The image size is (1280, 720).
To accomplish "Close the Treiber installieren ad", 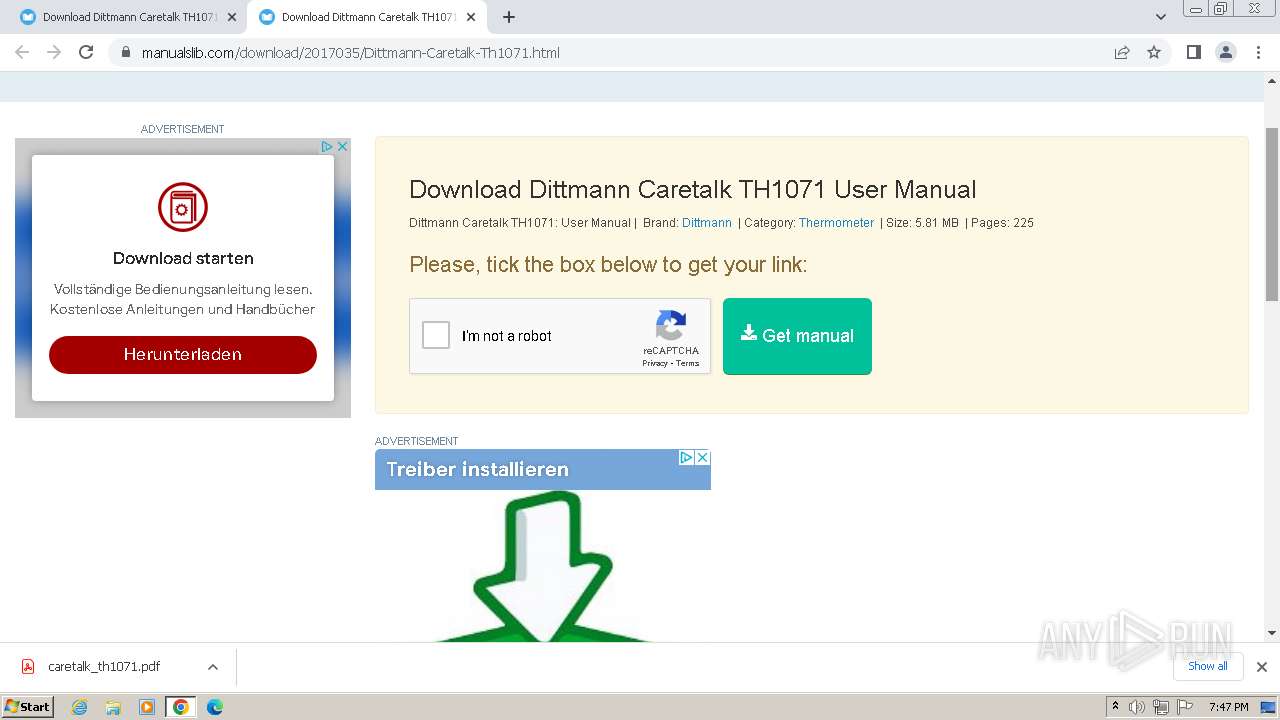I will click(702, 457).
